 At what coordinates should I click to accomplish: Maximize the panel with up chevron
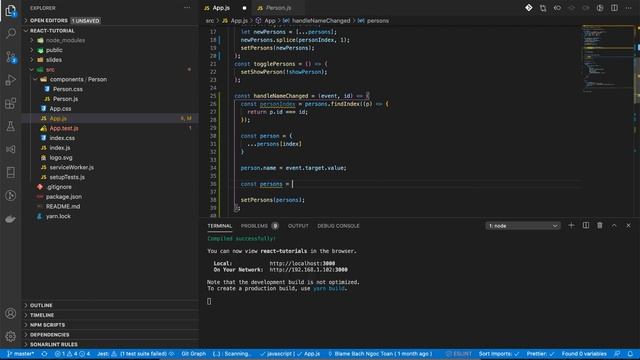[614, 225]
